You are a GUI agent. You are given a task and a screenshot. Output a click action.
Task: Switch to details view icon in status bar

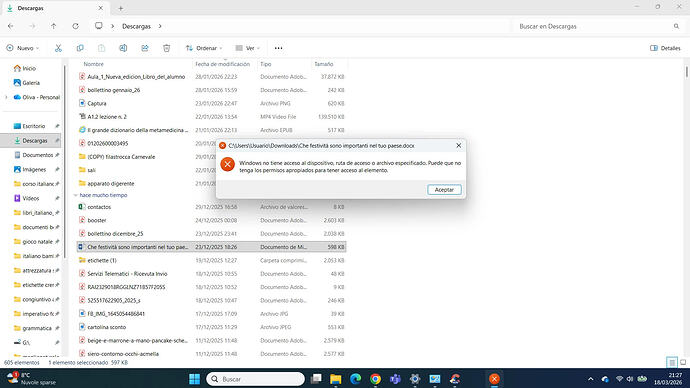(x=672, y=362)
